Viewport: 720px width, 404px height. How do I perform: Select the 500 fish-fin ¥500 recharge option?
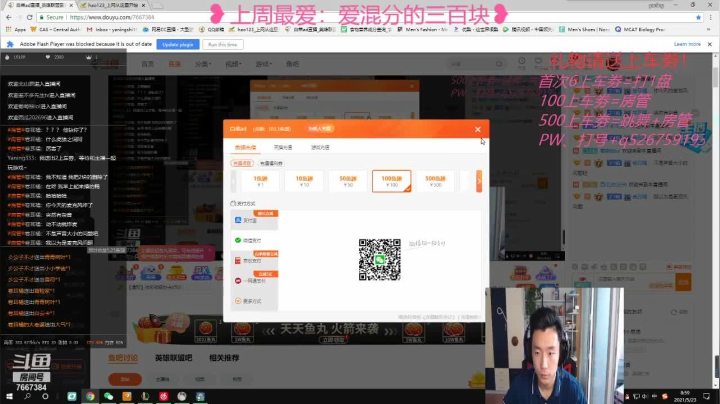(x=435, y=181)
